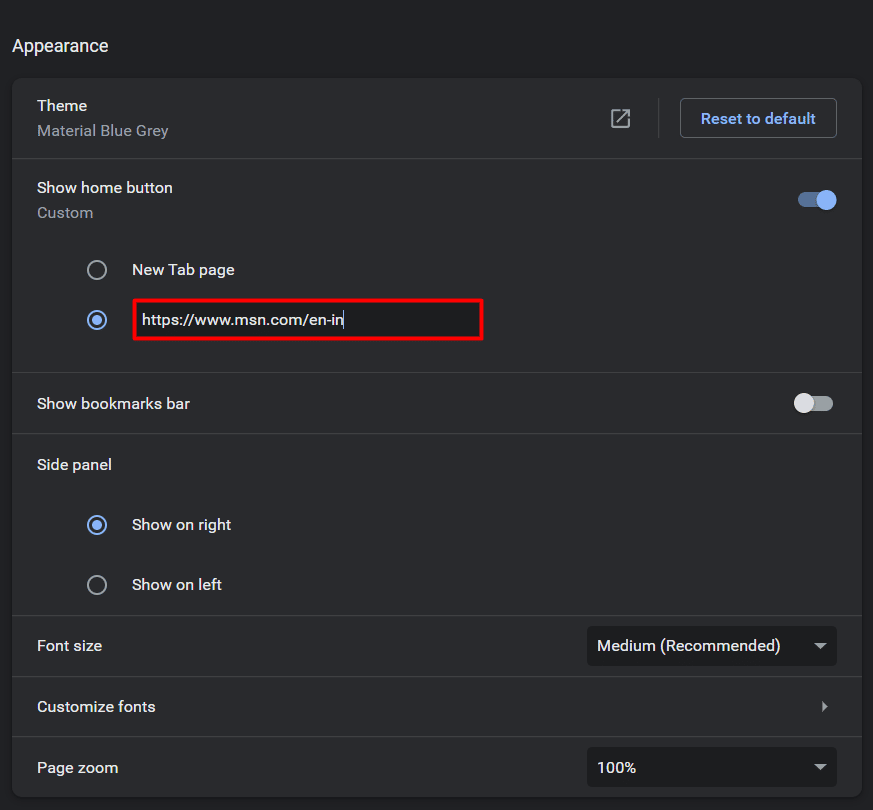
Task: Click the Show on right label text
Action: pos(182,525)
